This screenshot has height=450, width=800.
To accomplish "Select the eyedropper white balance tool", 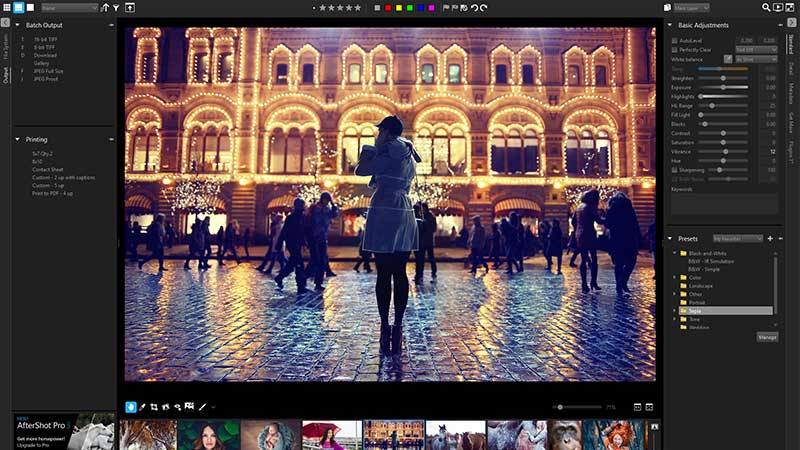I will [x=142, y=407].
